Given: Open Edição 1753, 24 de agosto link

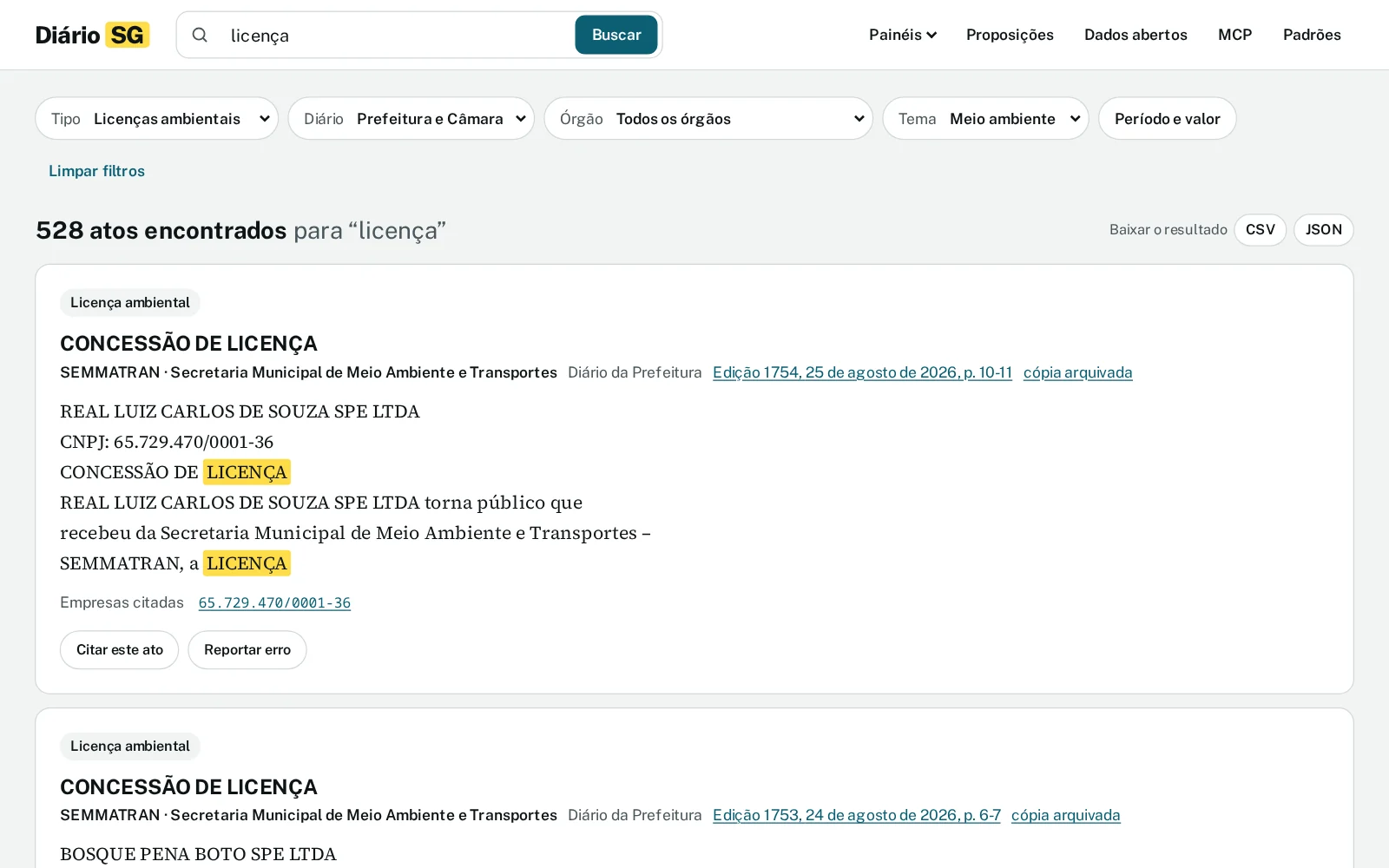Looking at the screenshot, I should point(857,815).
